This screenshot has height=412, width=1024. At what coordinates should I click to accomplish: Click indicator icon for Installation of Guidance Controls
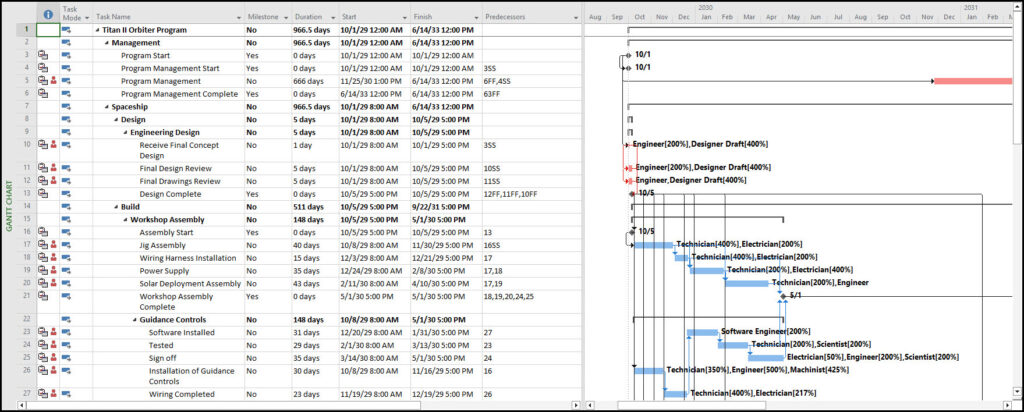point(42,371)
